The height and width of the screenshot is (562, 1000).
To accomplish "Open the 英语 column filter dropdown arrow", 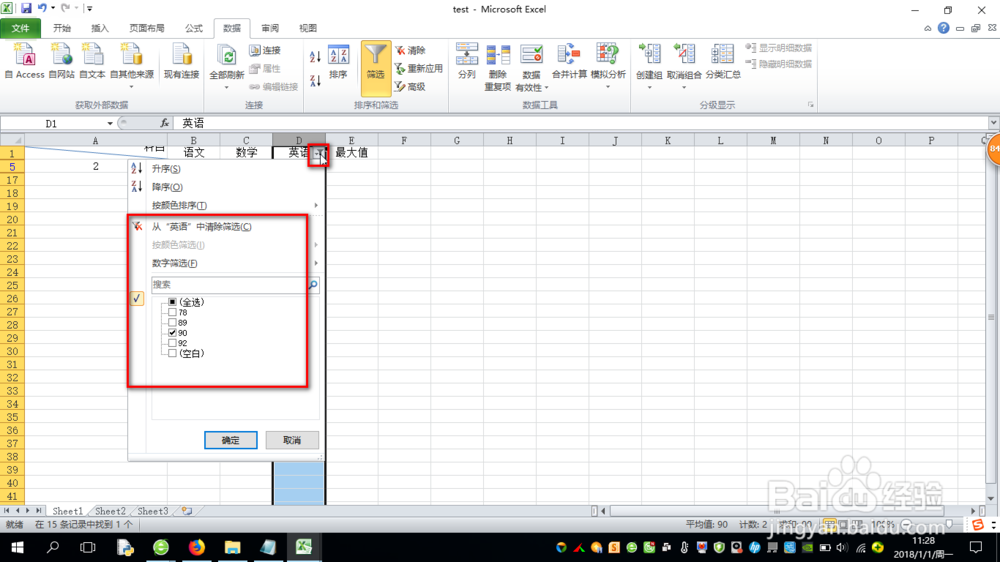I will click(x=319, y=153).
